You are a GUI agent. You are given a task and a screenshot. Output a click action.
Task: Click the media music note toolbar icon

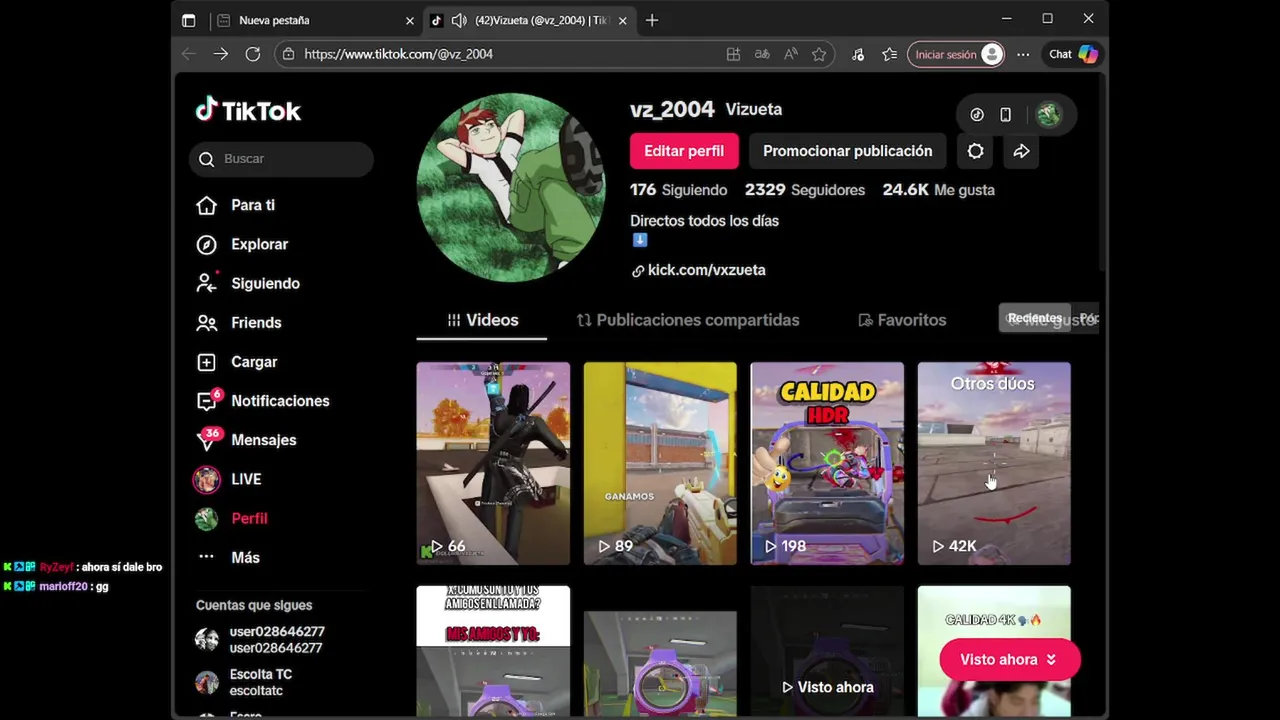pos(858,54)
